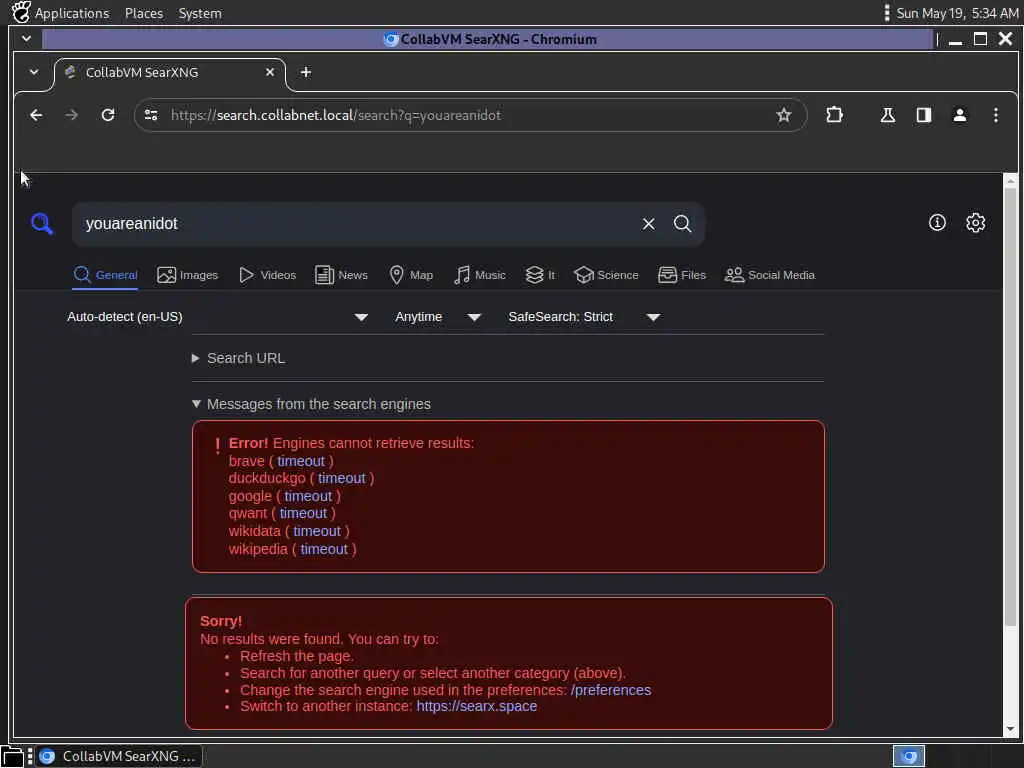Go back with the browser back arrow
Viewport: 1024px width, 768px height.
point(36,115)
